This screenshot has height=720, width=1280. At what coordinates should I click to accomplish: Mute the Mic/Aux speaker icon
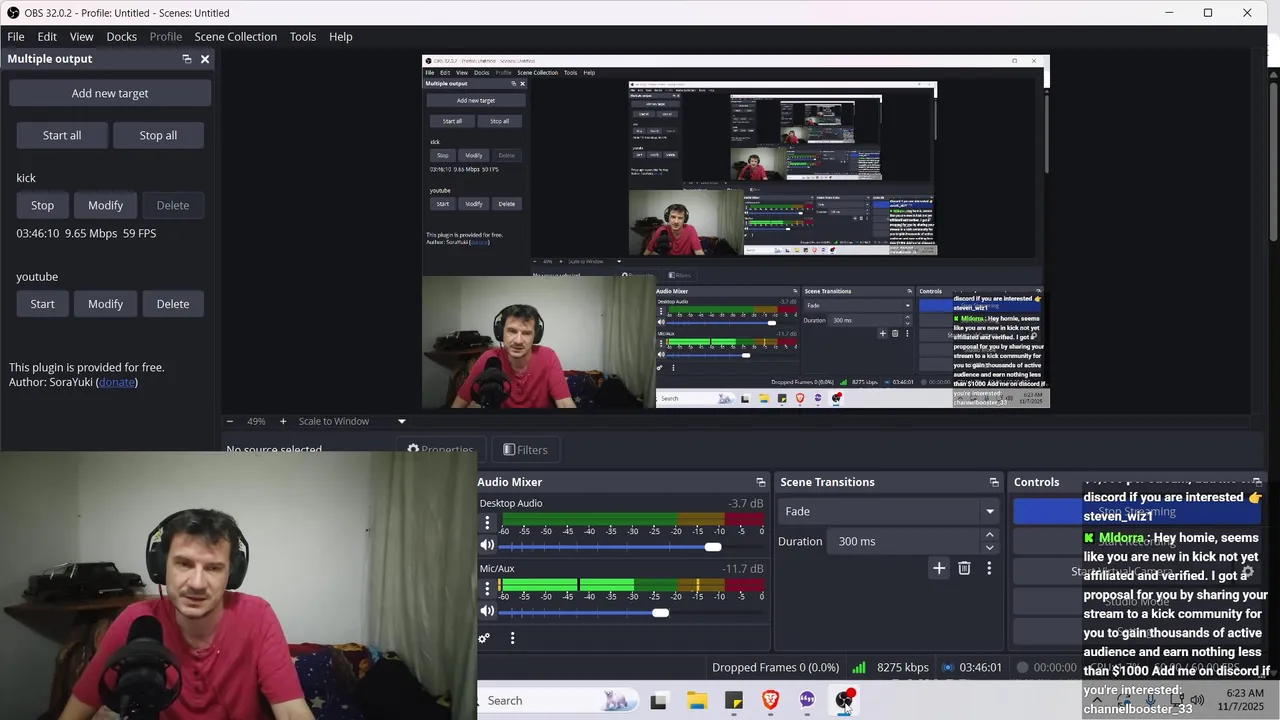tap(487, 611)
